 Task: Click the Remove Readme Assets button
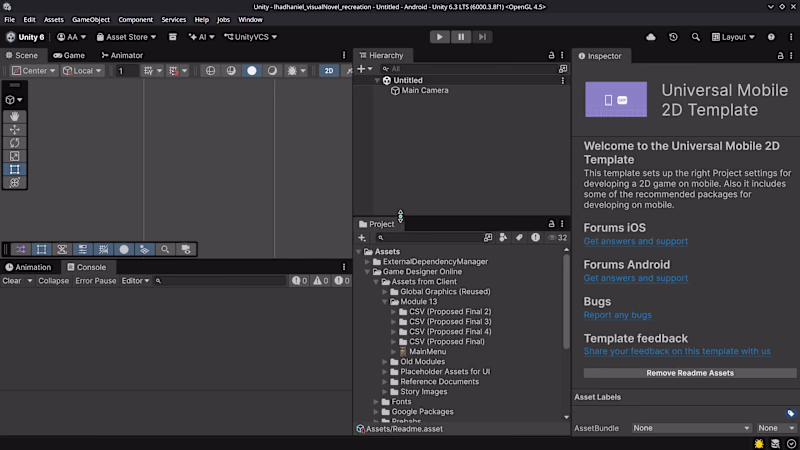pyautogui.click(x=690, y=373)
